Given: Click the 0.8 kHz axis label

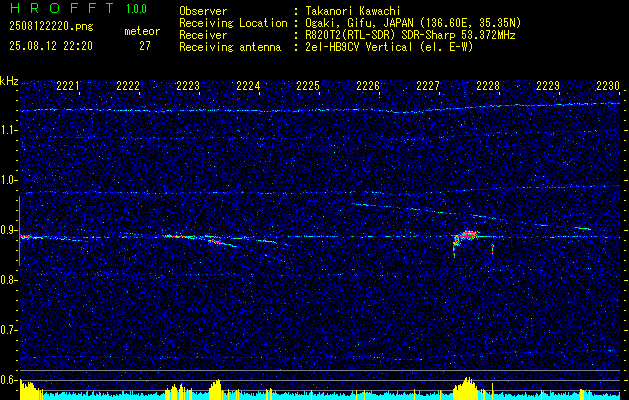Looking at the screenshot, I should click(x=8, y=280).
